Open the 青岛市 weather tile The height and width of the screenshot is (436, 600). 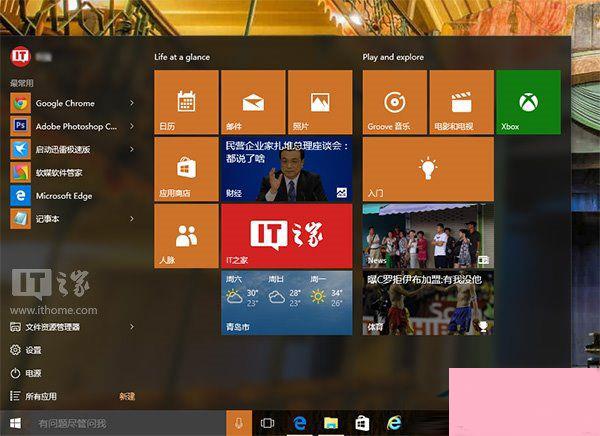(x=287, y=303)
